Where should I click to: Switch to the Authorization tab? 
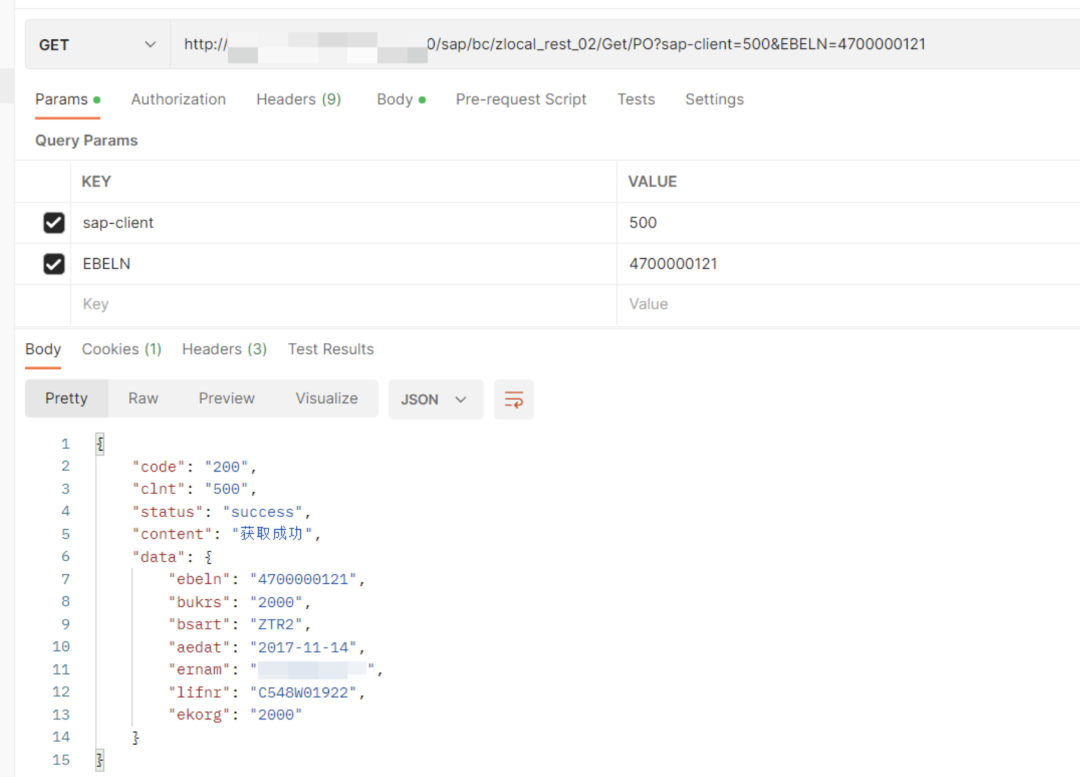pos(178,99)
